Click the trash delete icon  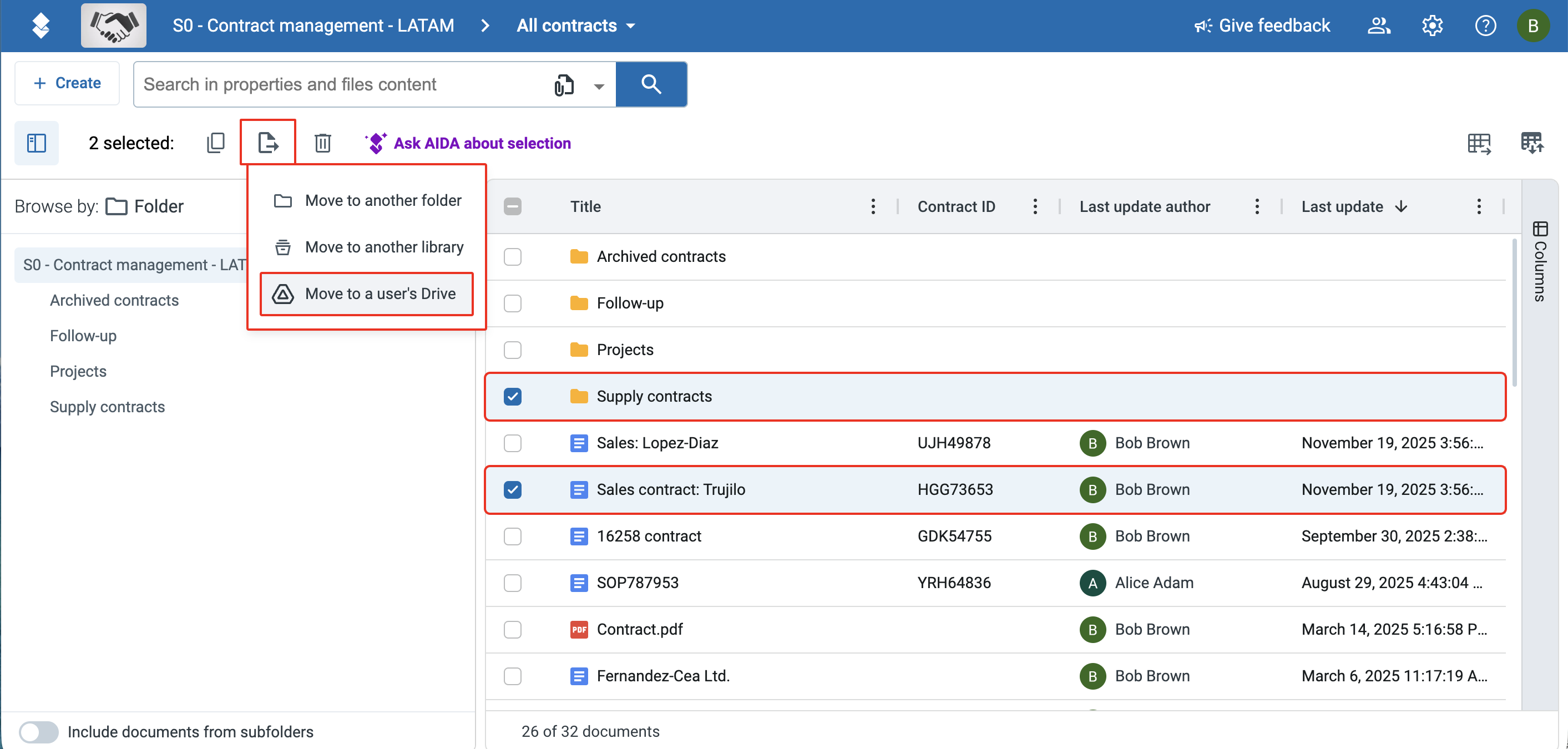click(322, 143)
